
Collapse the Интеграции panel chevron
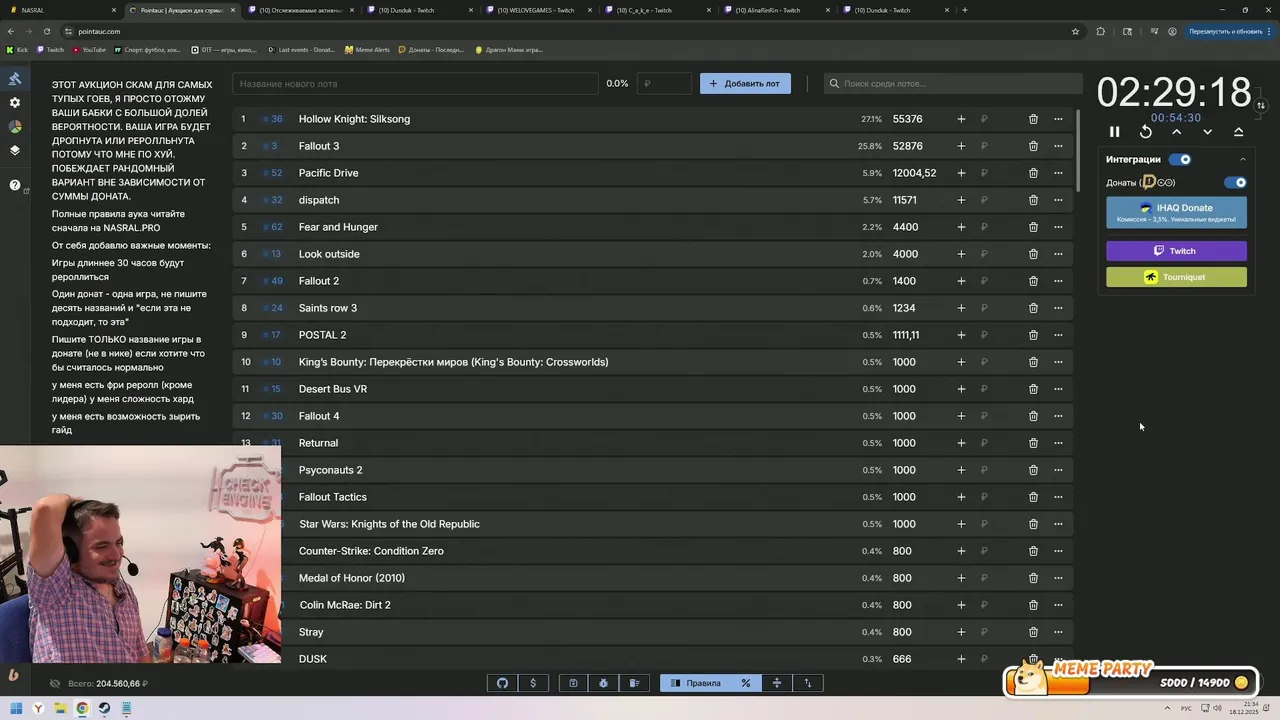1243,159
